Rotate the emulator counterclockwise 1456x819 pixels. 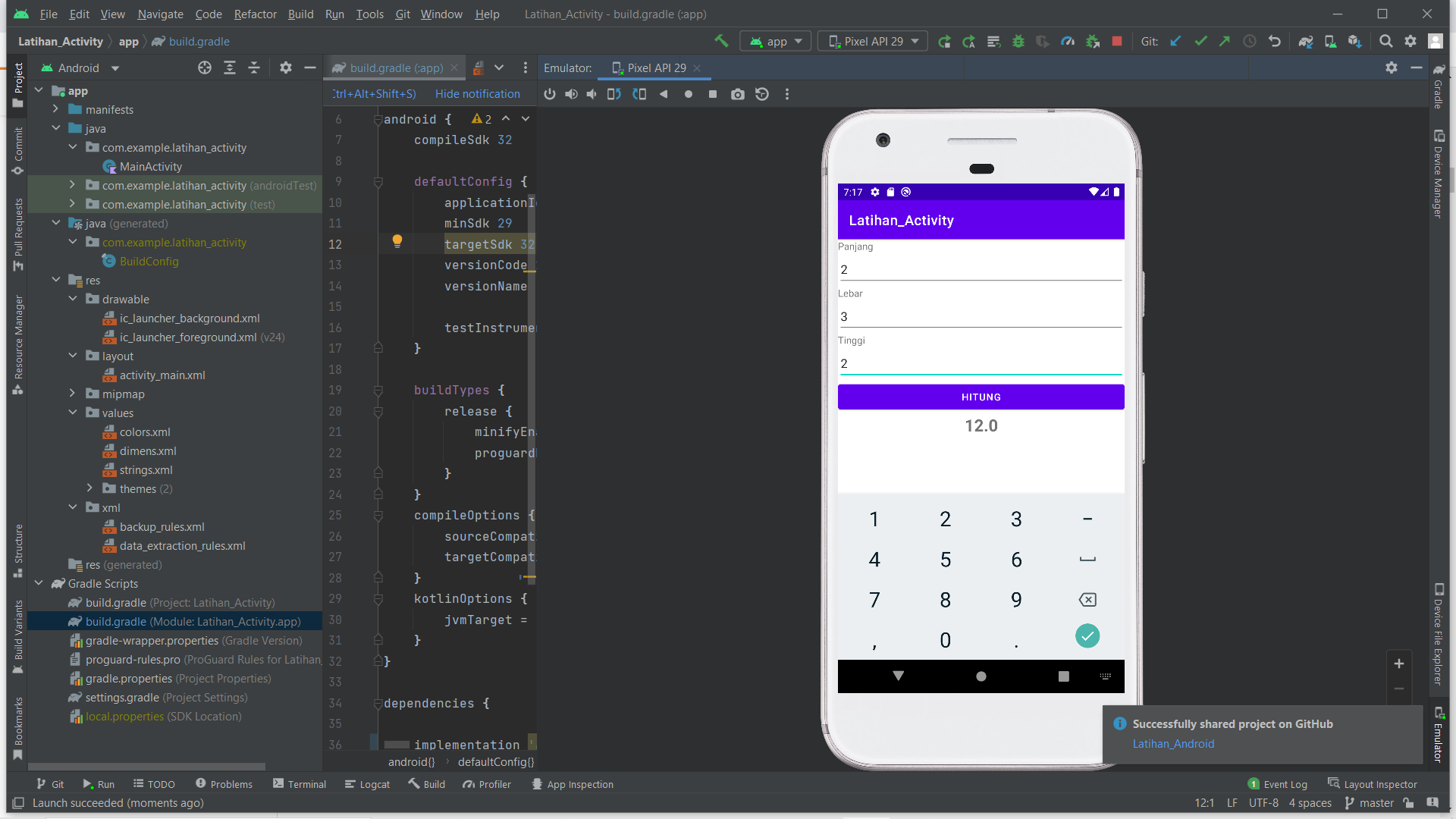(x=613, y=94)
